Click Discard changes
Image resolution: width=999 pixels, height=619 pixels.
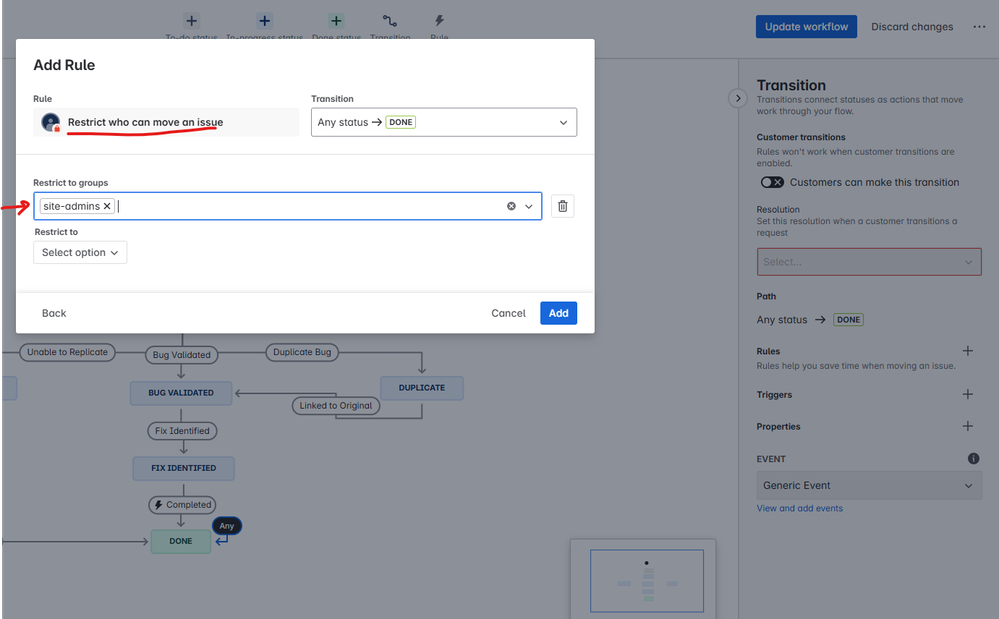912,27
